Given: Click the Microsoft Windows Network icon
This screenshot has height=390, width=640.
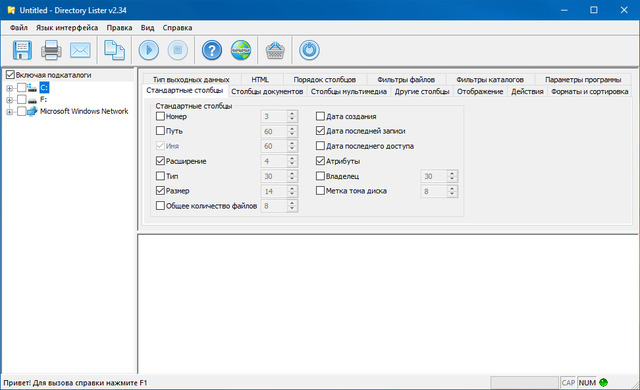Looking at the screenshot, I should pos(32,111).
